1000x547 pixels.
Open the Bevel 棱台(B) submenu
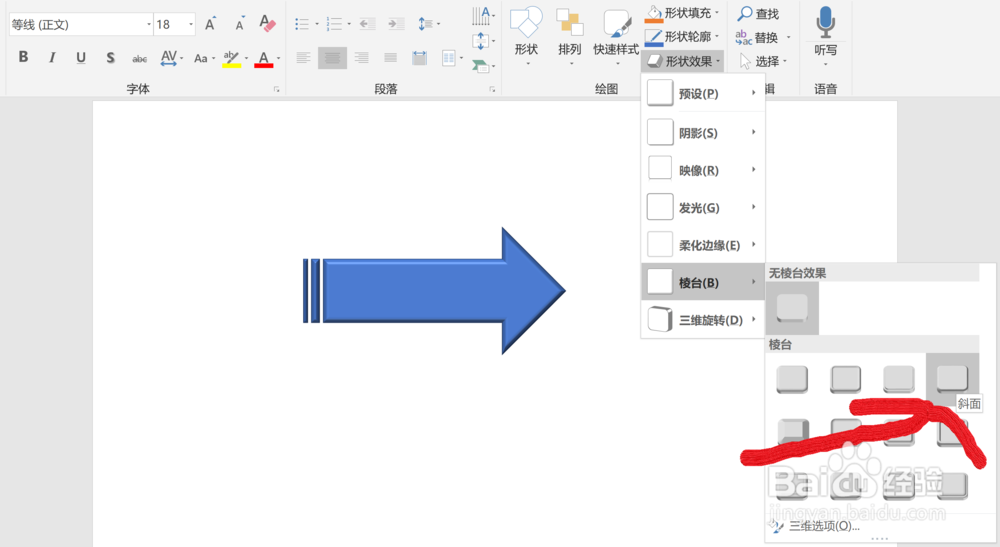point(703,282)
